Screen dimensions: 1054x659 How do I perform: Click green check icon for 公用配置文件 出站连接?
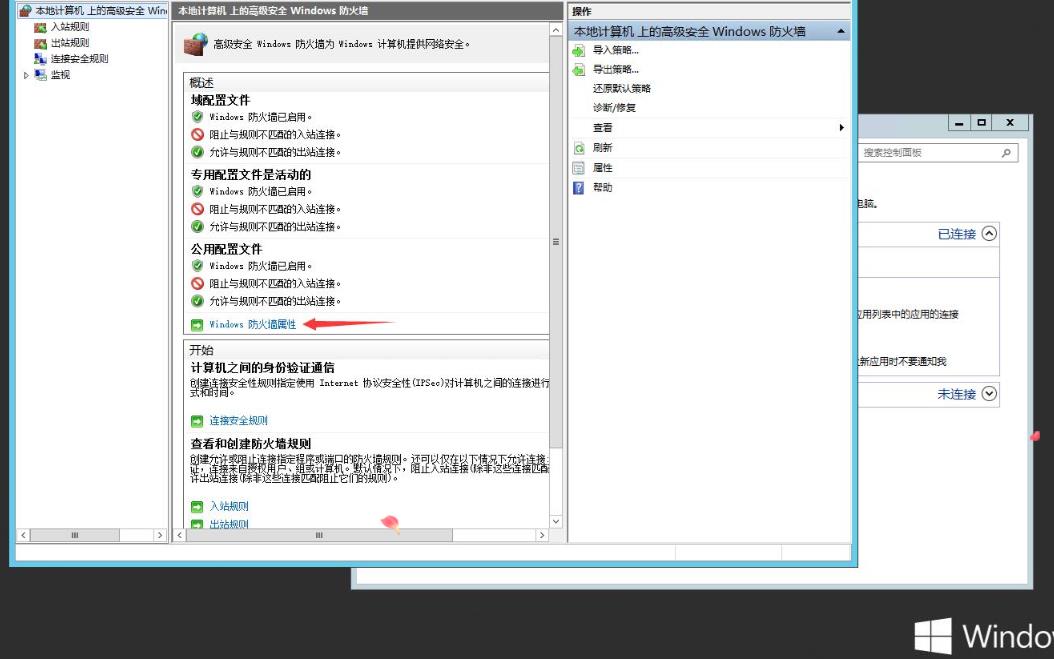[197, 301]
